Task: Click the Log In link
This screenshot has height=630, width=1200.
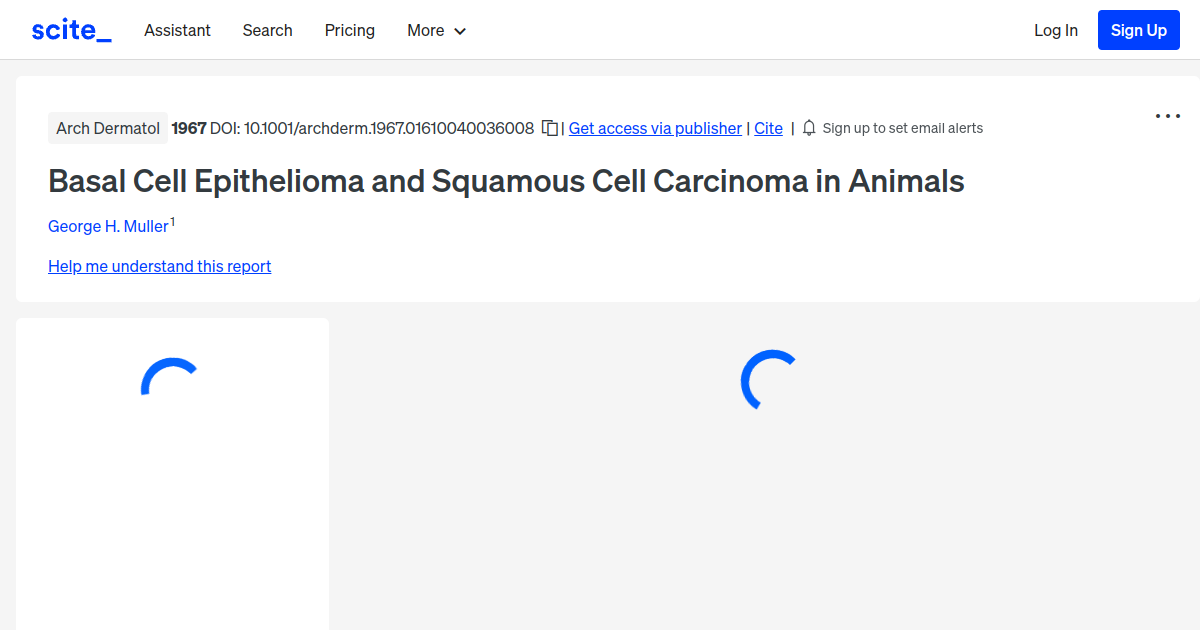Action: pos(1056,30)
